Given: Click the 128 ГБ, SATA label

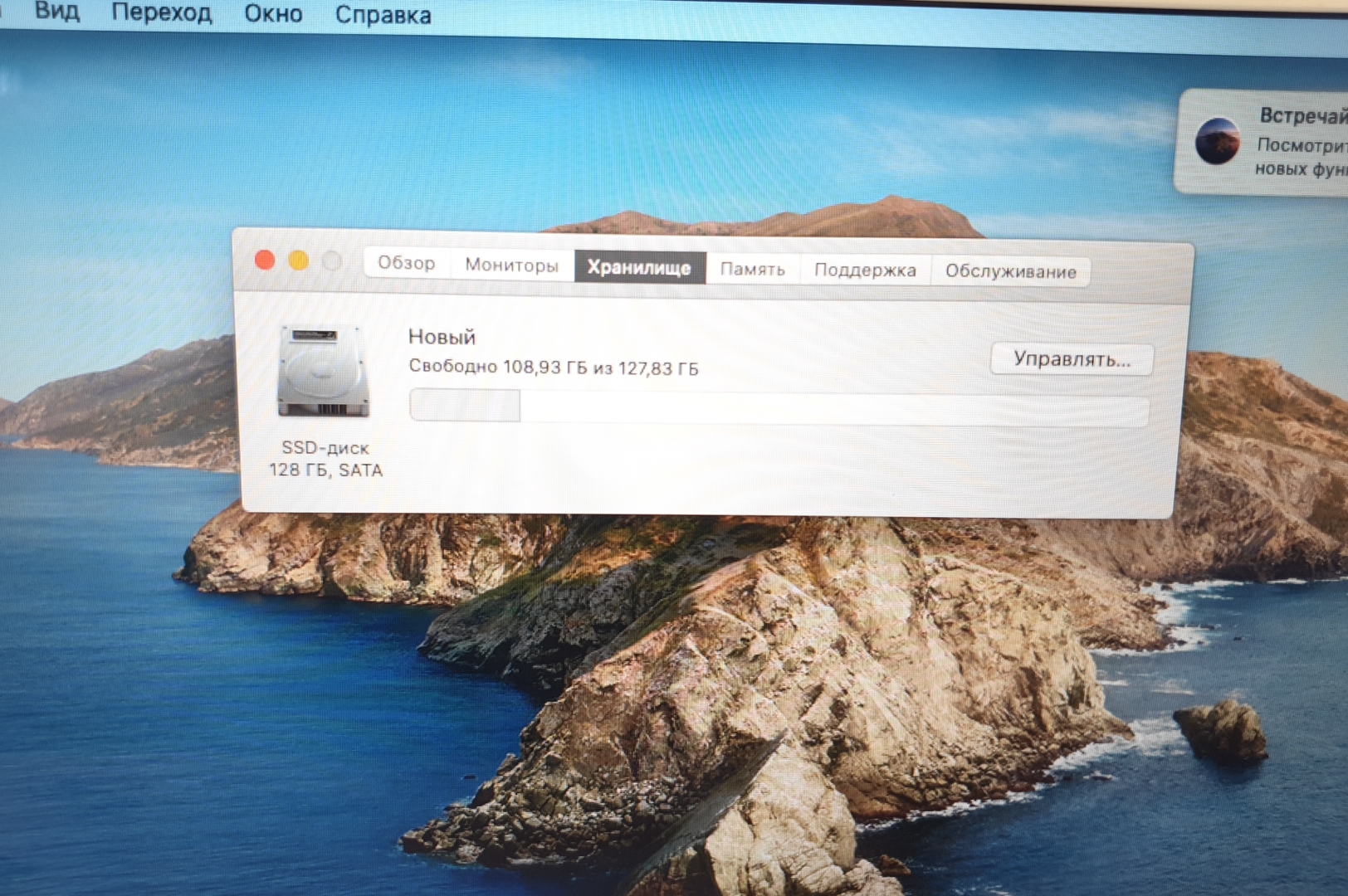Looking at the screenshot, I should pyautogui.click(x=325, y=470).
